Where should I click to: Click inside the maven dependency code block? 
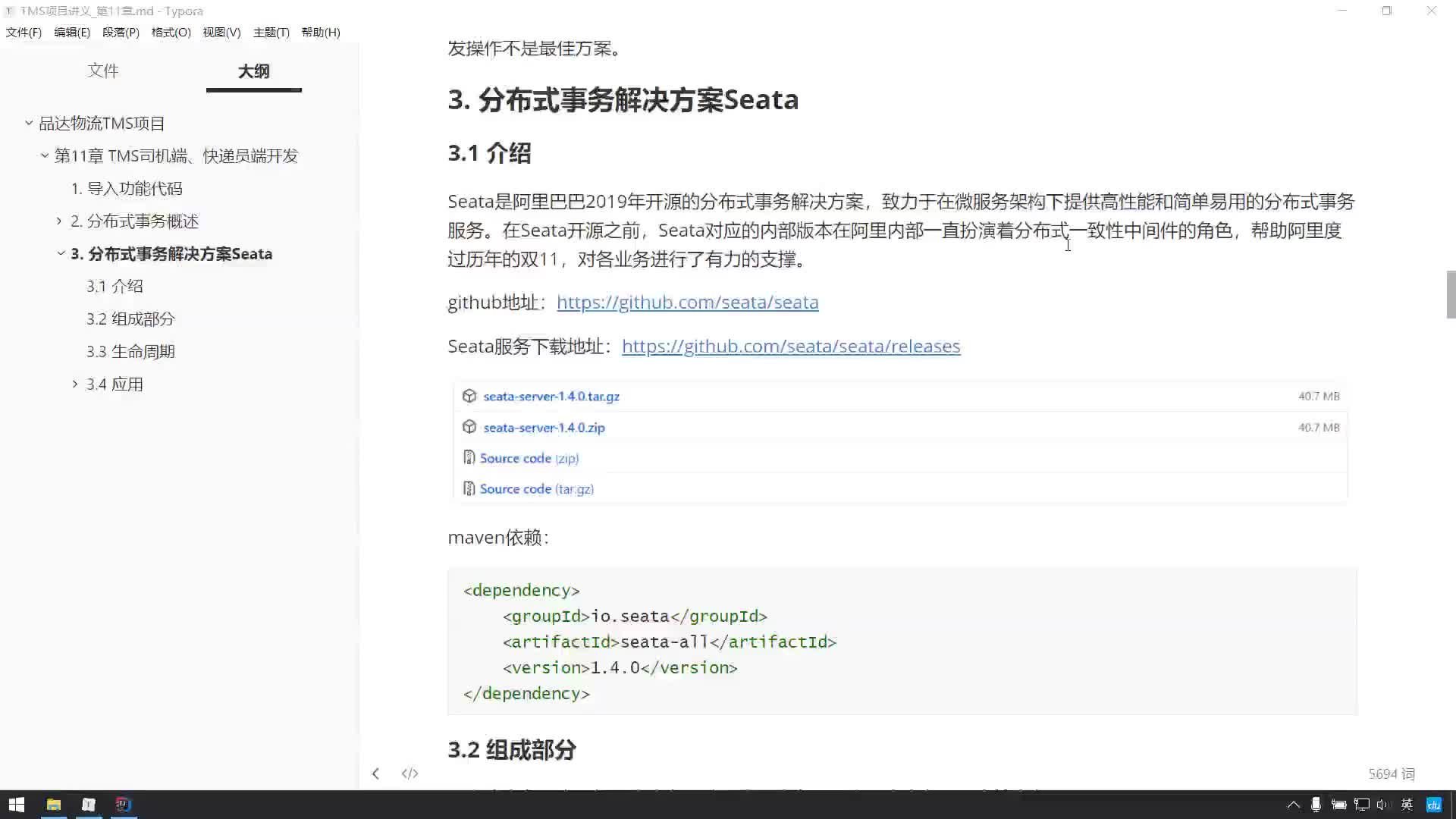click(x=902, y=641)
